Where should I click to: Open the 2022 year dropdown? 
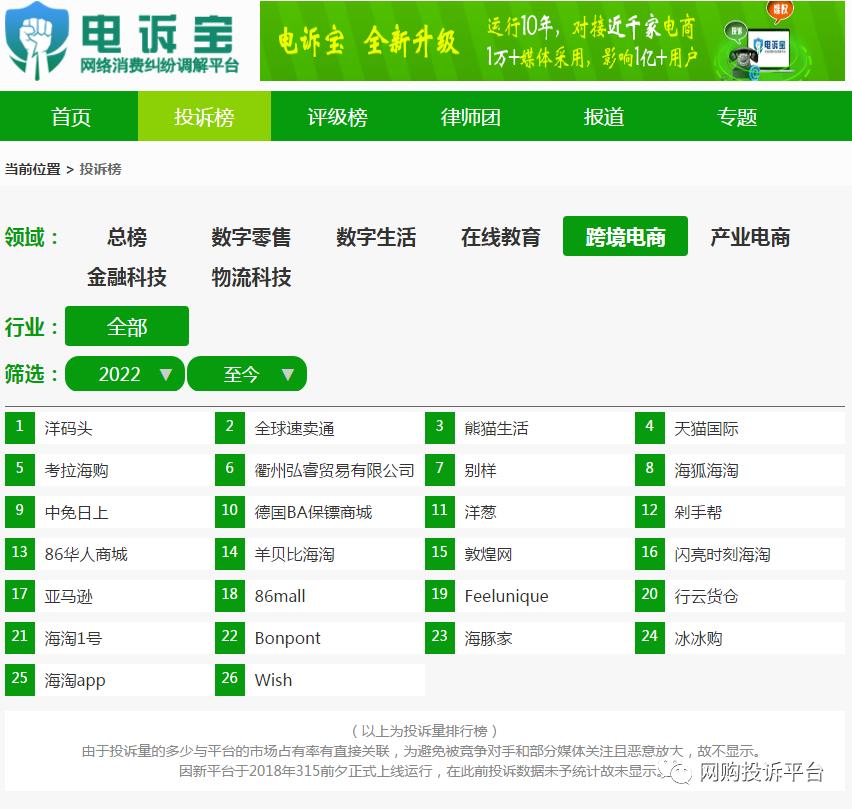click(x=124, y=373)
